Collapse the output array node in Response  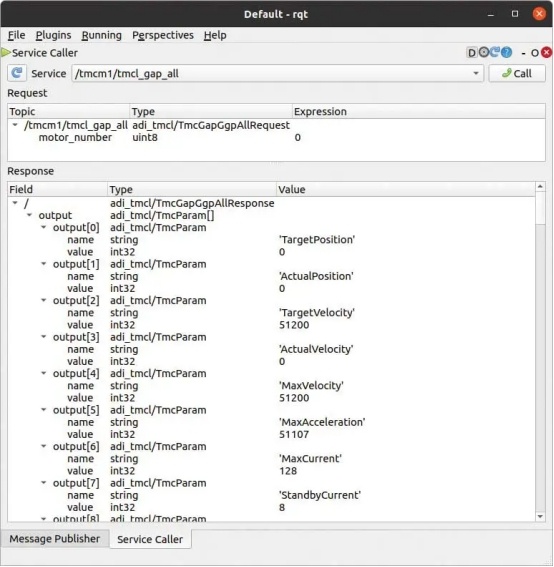(x=29, y=215)
